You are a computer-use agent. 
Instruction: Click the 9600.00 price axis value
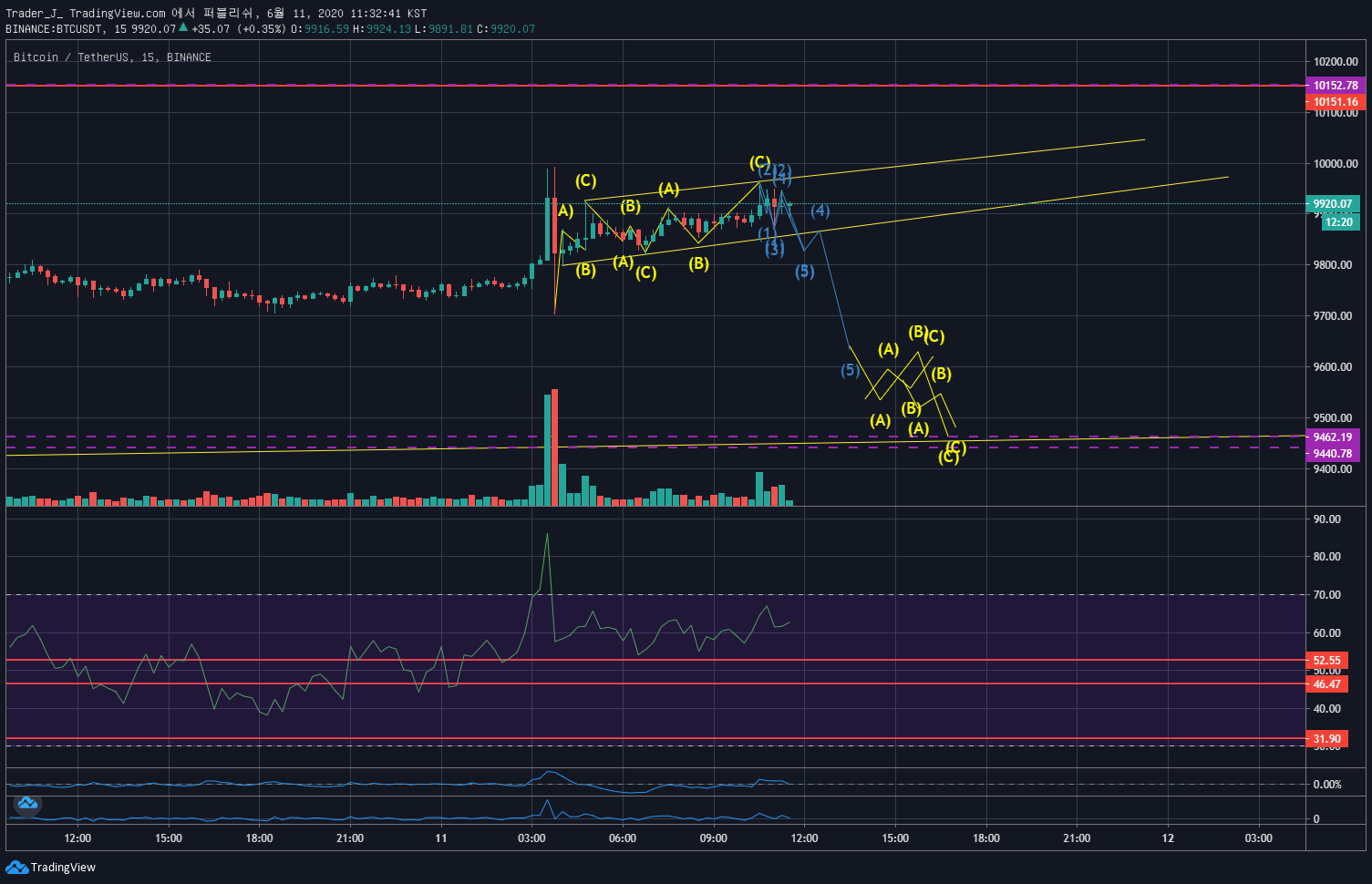pos(1333,367)
